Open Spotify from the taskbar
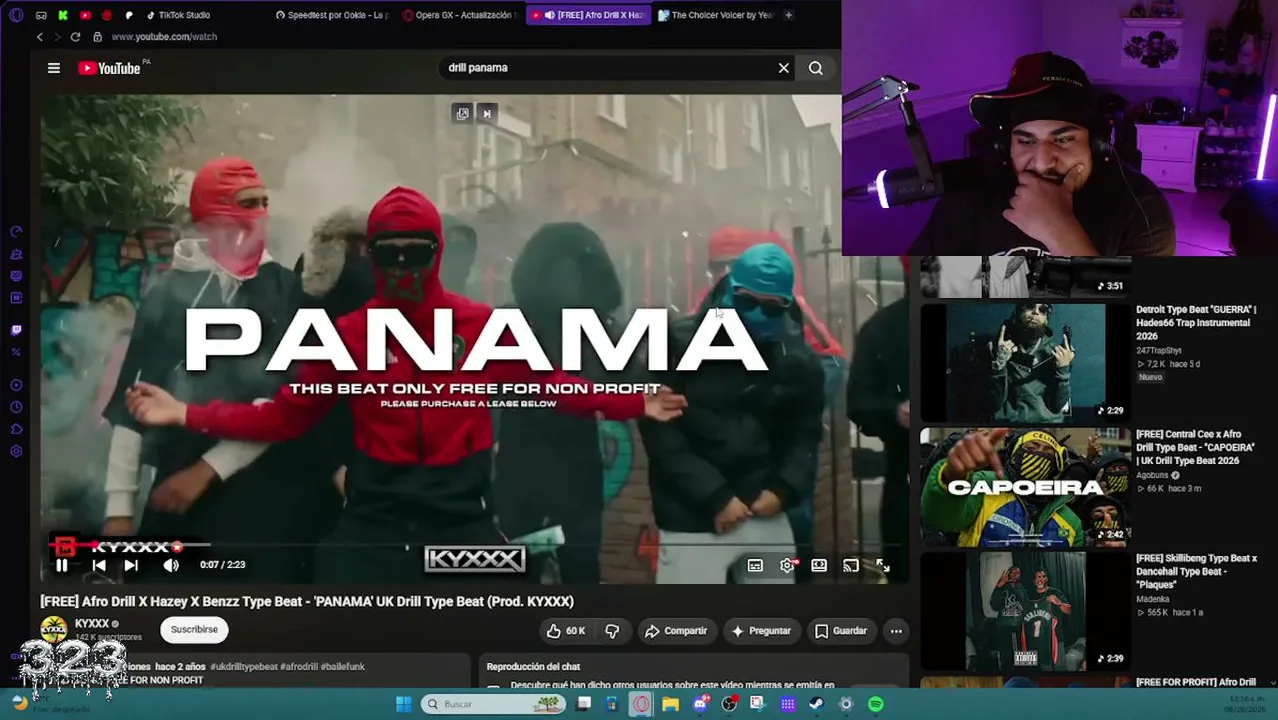This screenshot has width=1278, height=720. (x=876, y=704)
